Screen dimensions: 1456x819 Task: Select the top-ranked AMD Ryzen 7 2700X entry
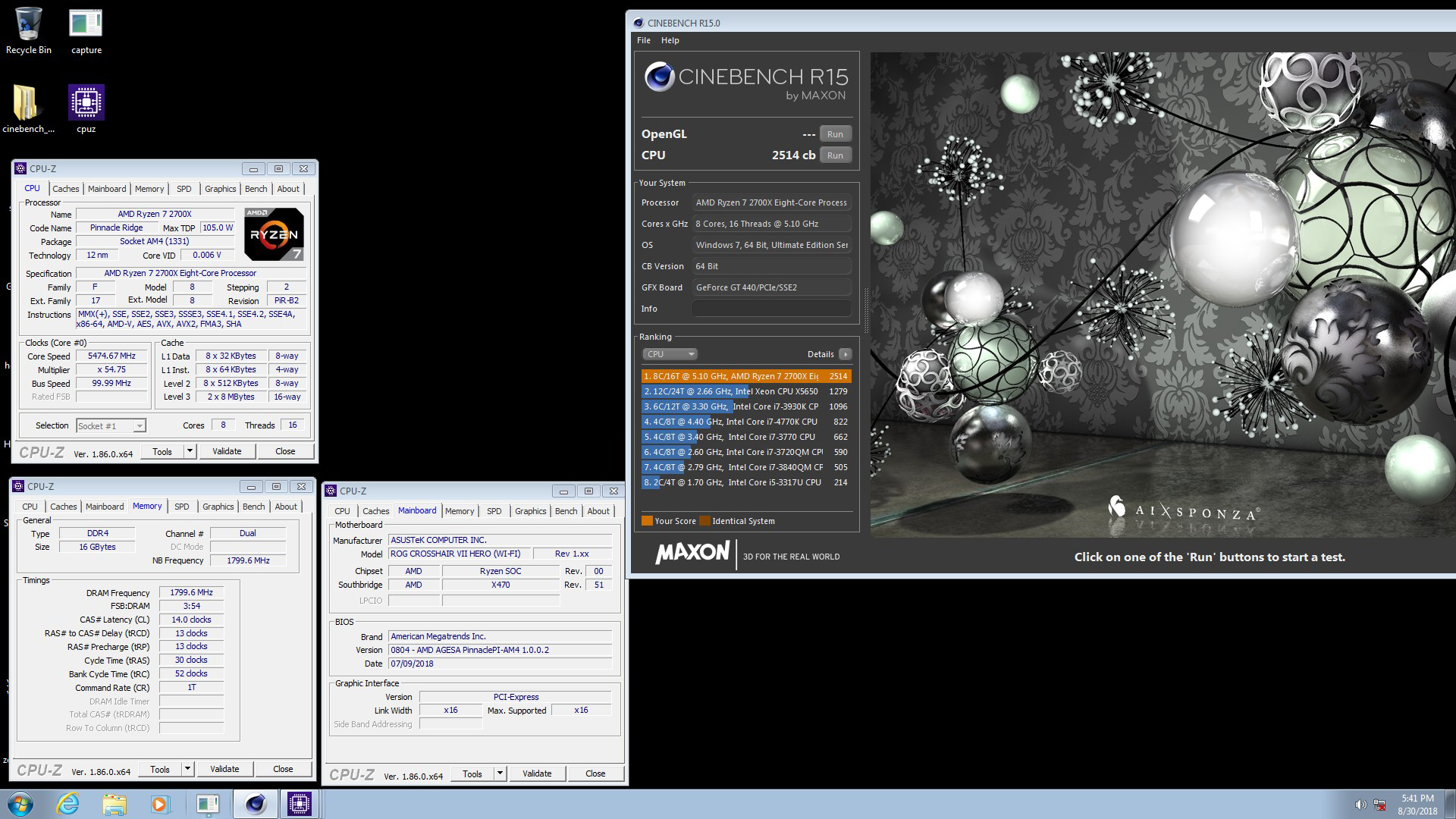(x=746, y=376)
